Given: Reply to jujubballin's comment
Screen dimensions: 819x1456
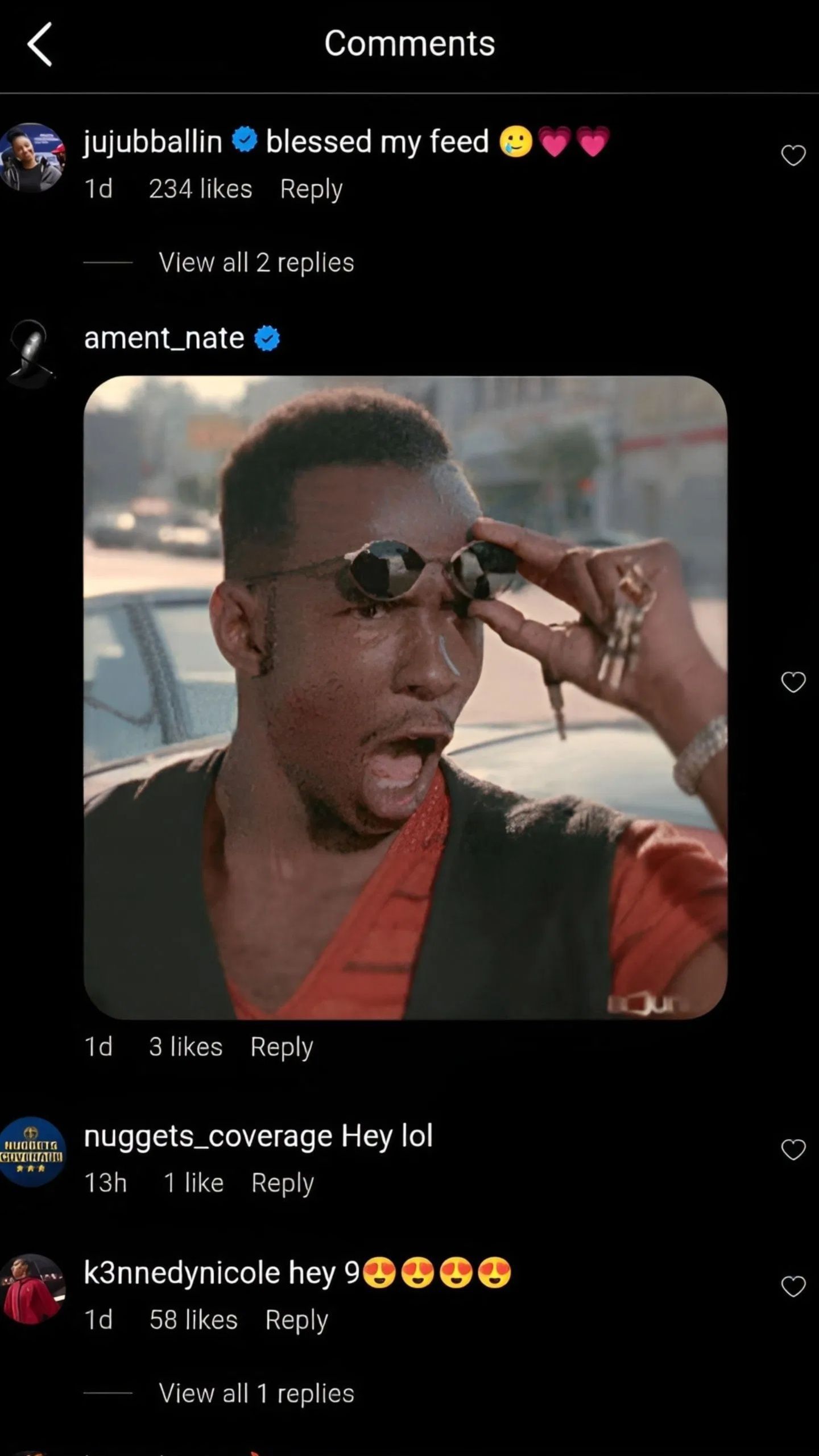Looking at the screenshot, I should coord(311,189).
